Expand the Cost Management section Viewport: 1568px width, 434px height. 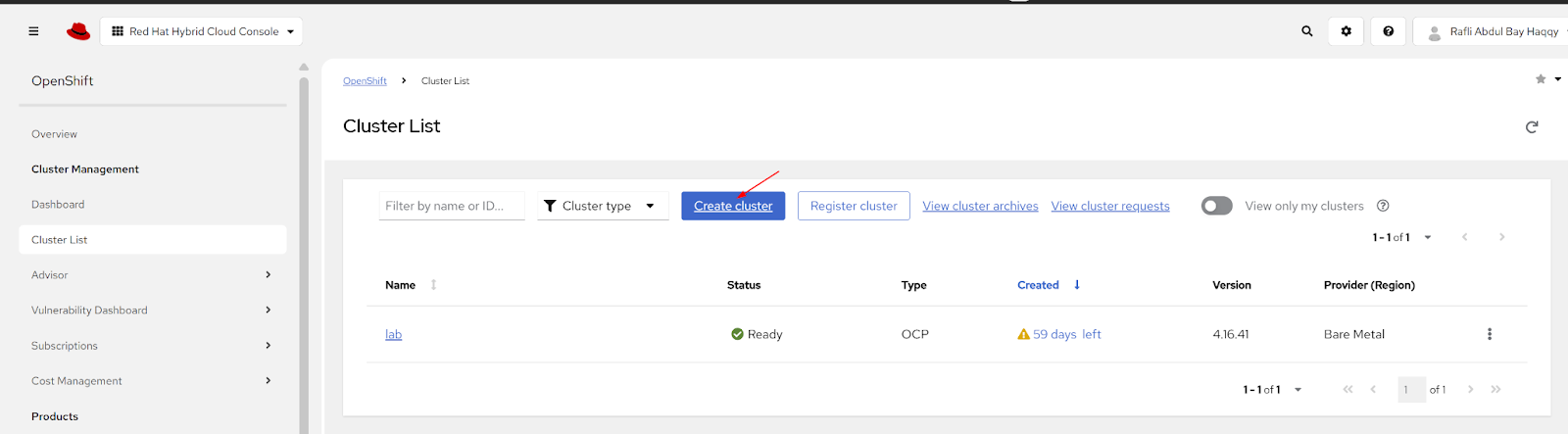coord(152,381)
